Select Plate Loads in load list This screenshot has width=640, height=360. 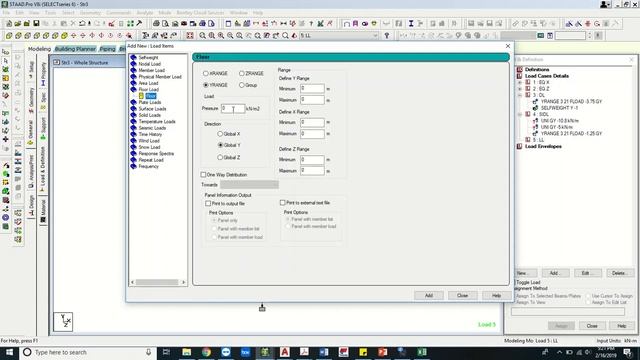[150, 102]
